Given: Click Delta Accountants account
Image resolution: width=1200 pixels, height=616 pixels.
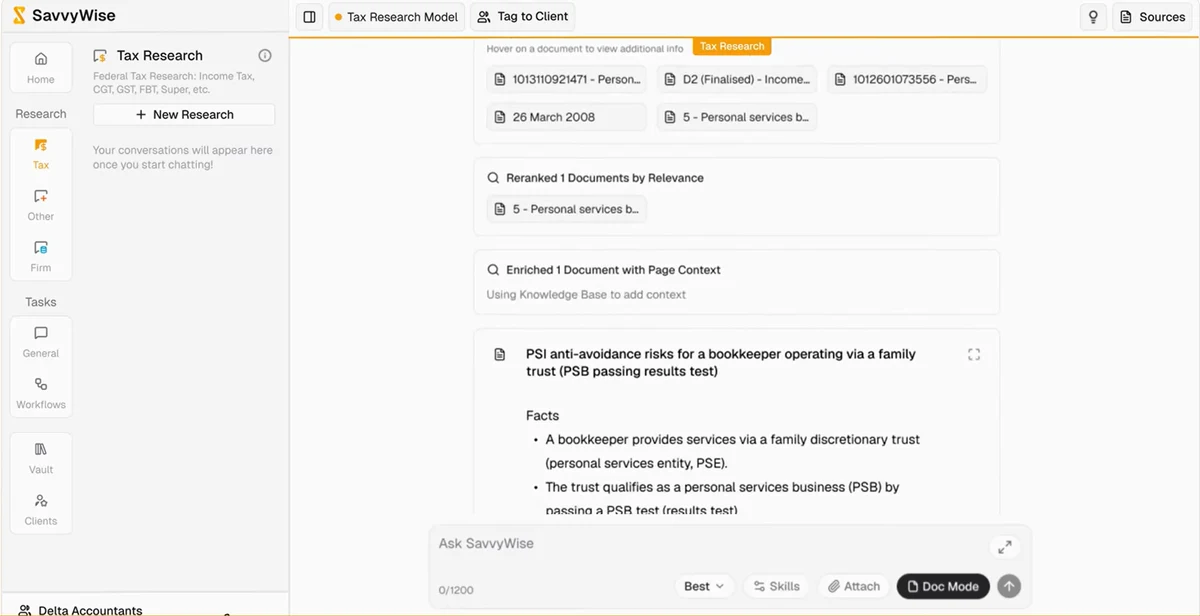Looking at the screenshot, I should 90,609.
